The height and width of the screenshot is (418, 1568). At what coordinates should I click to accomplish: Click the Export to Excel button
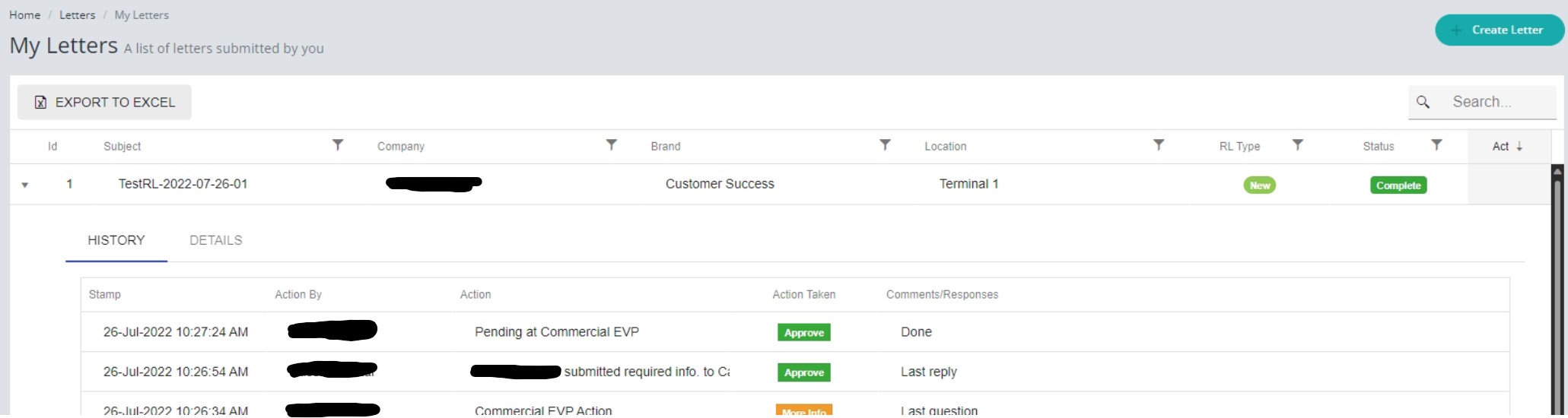104,102
